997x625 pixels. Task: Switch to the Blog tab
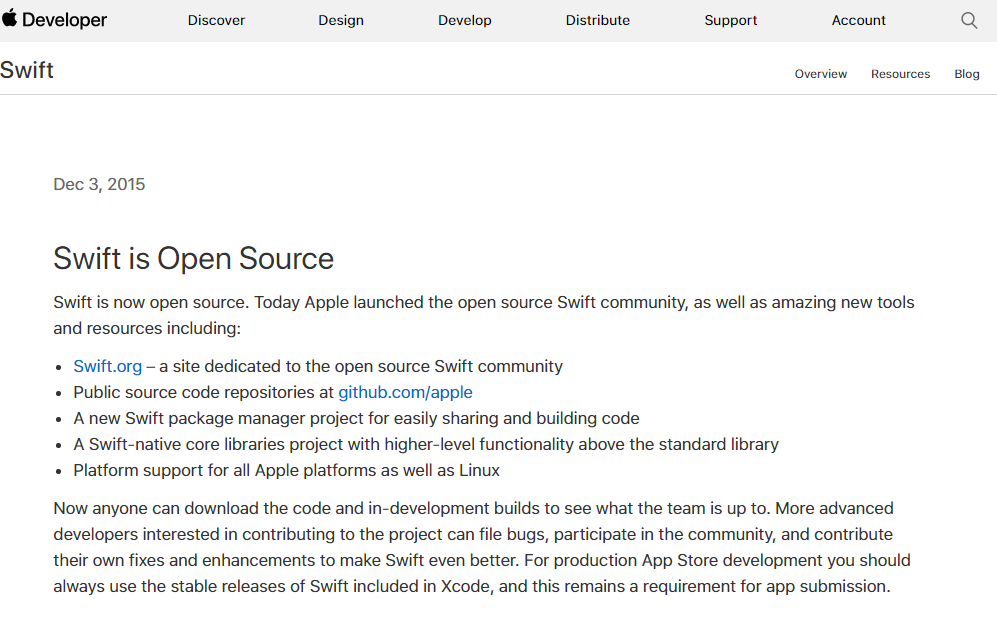tap(966, 73)
